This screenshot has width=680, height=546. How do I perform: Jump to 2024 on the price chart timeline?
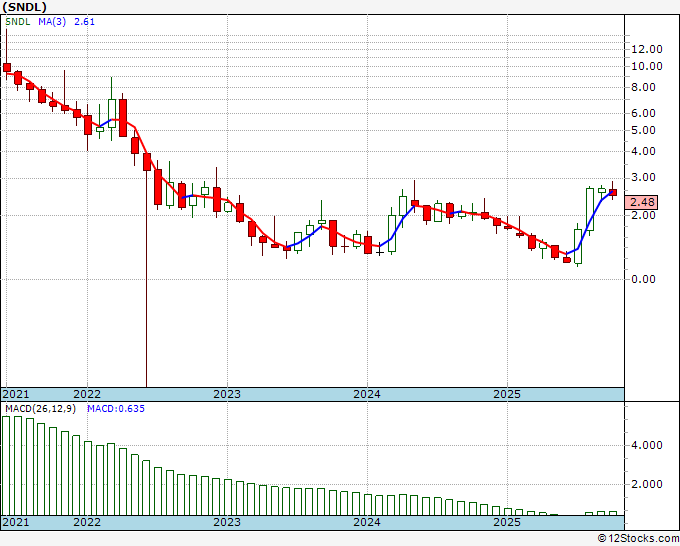367,393
